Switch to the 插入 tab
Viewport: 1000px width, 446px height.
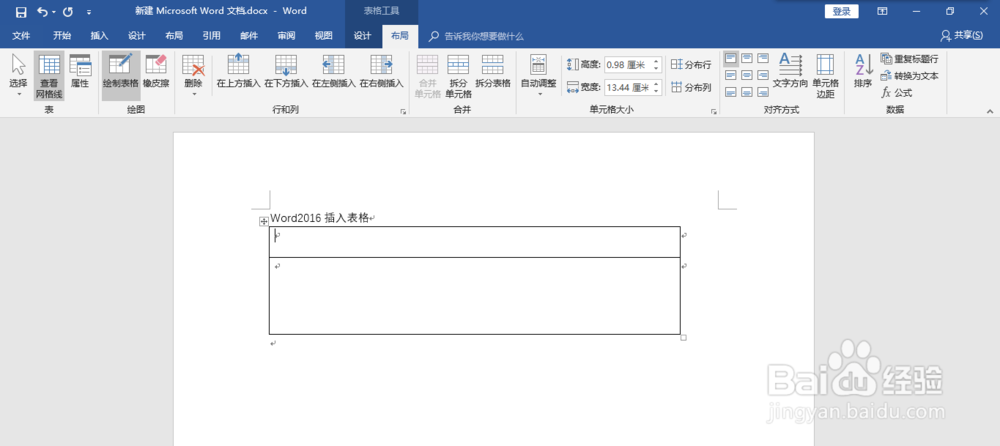99,36
